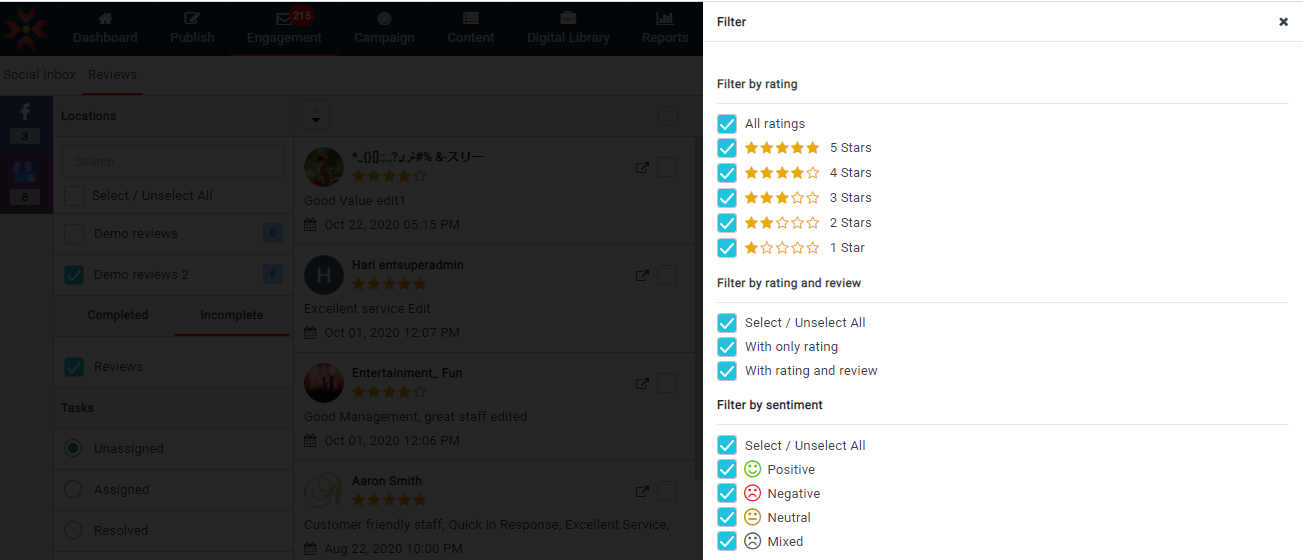Screen dimensions: 1303x560
Task: Uncheck the Mixed sentiment checkbox
Action: point(727,542)
